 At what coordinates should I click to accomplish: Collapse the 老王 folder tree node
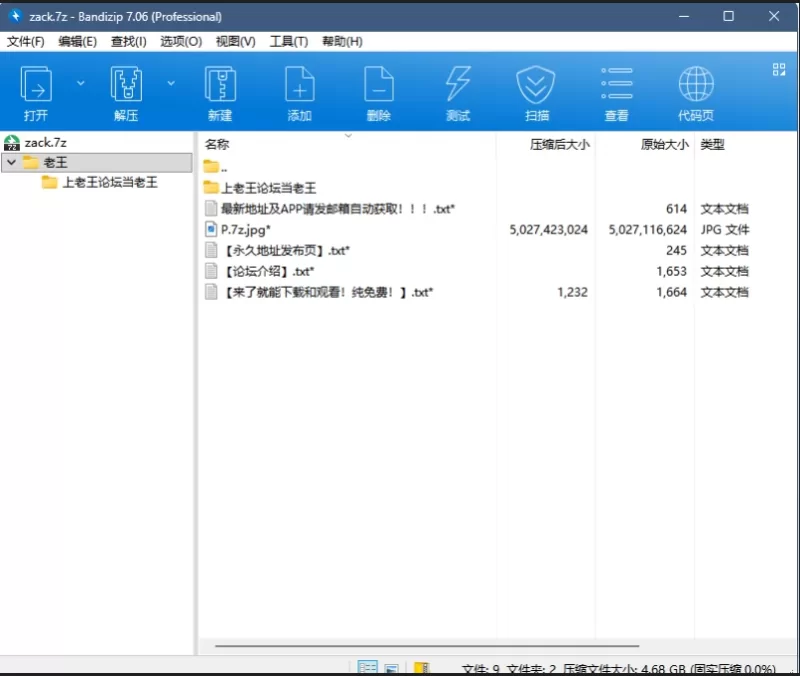pyautogui.click(x=11, y=162)
